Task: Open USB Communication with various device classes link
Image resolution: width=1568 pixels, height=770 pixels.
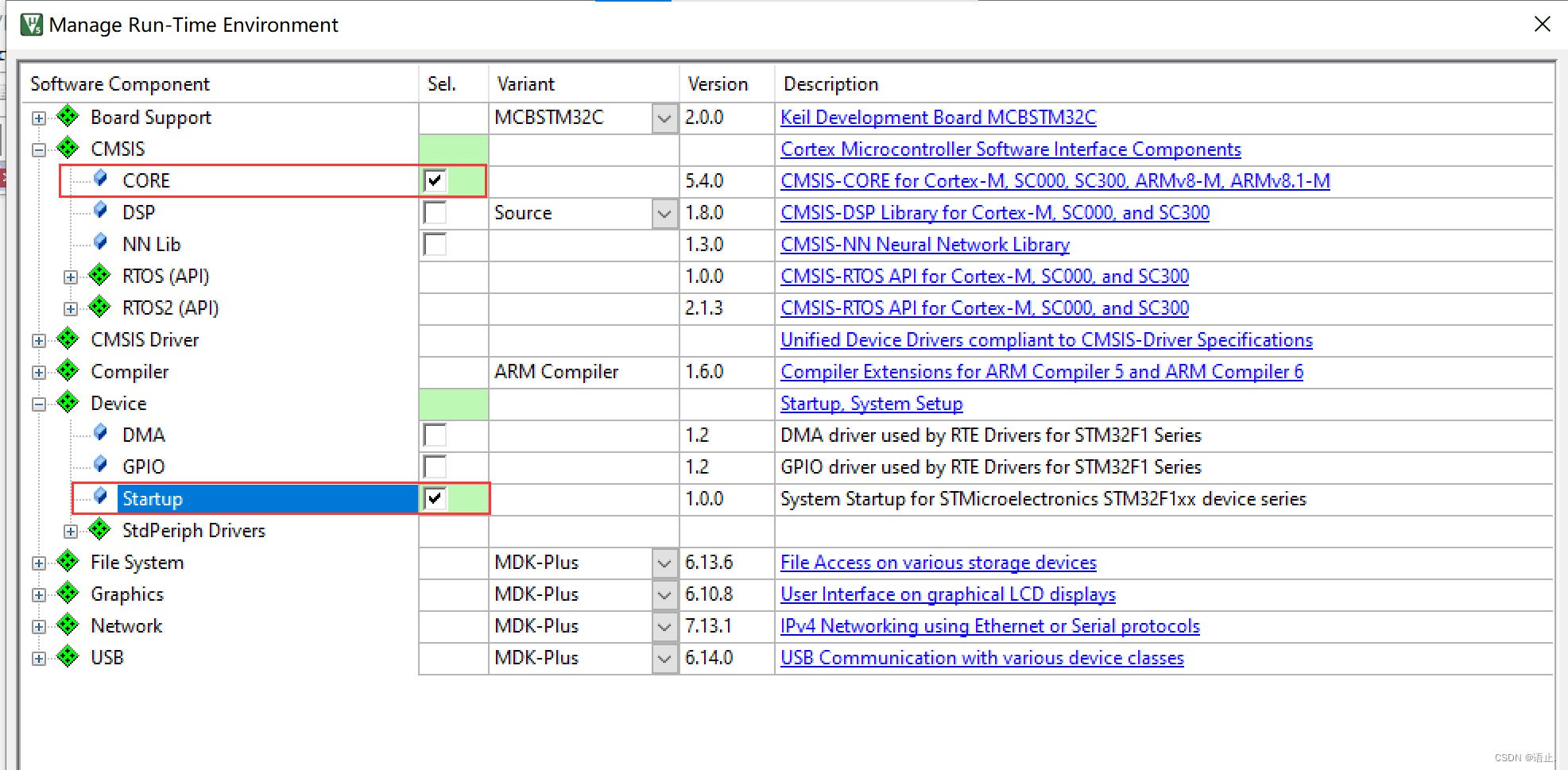Action: click(981, 658)
